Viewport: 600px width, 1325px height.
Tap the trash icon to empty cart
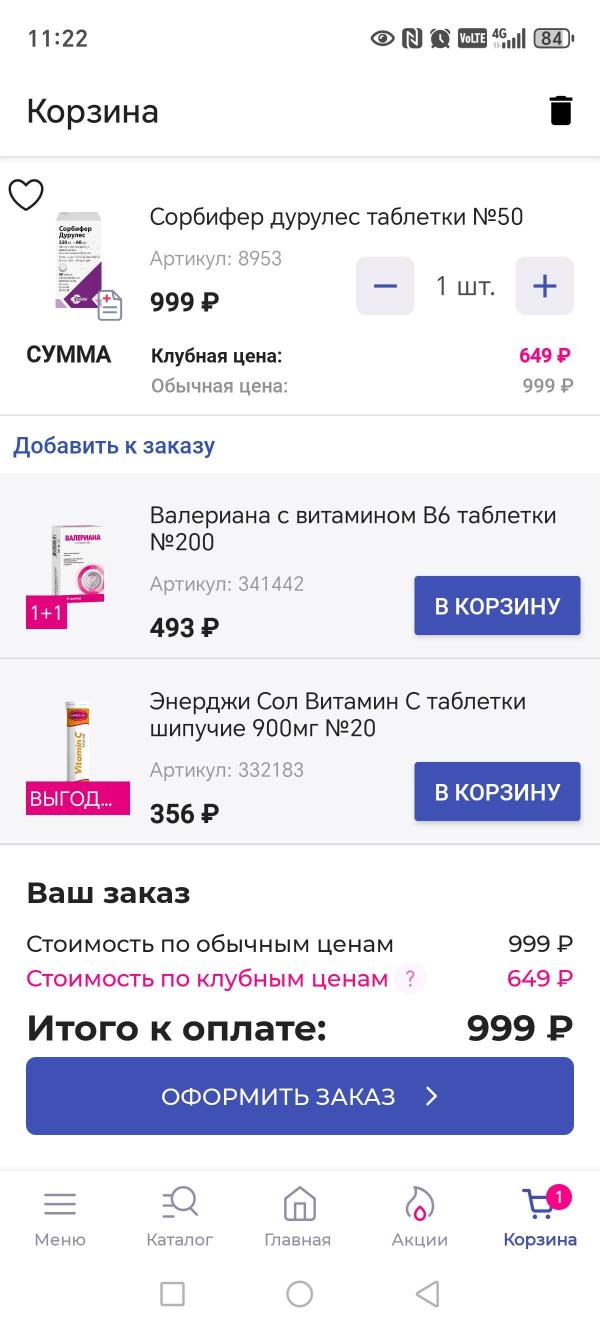561,111
